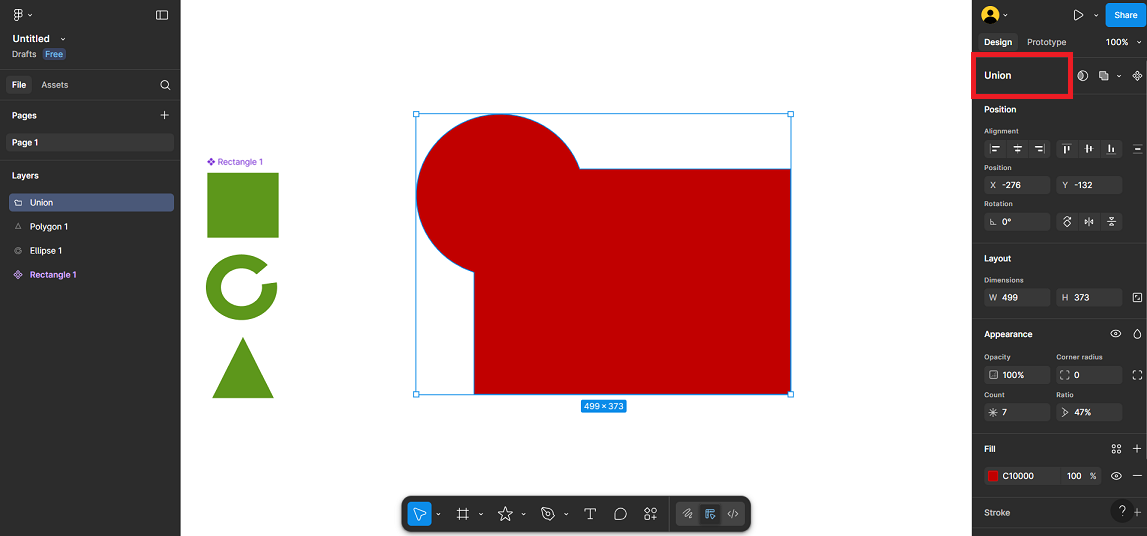This screenshot has height=536, width=1147.
Task: Align selection right
Action: [1039, 149]
